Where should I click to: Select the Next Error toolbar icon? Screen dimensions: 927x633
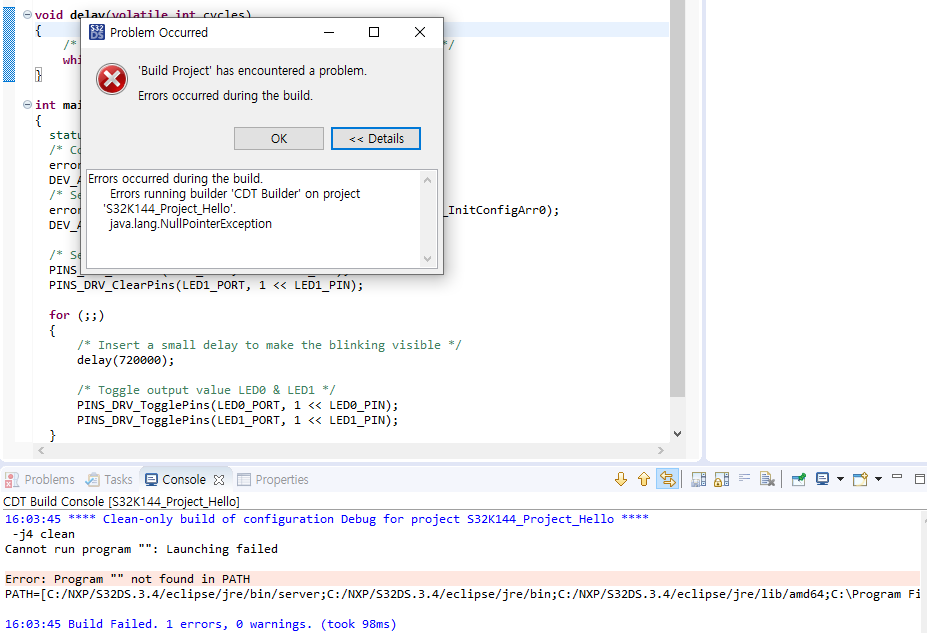coord(621,480)
